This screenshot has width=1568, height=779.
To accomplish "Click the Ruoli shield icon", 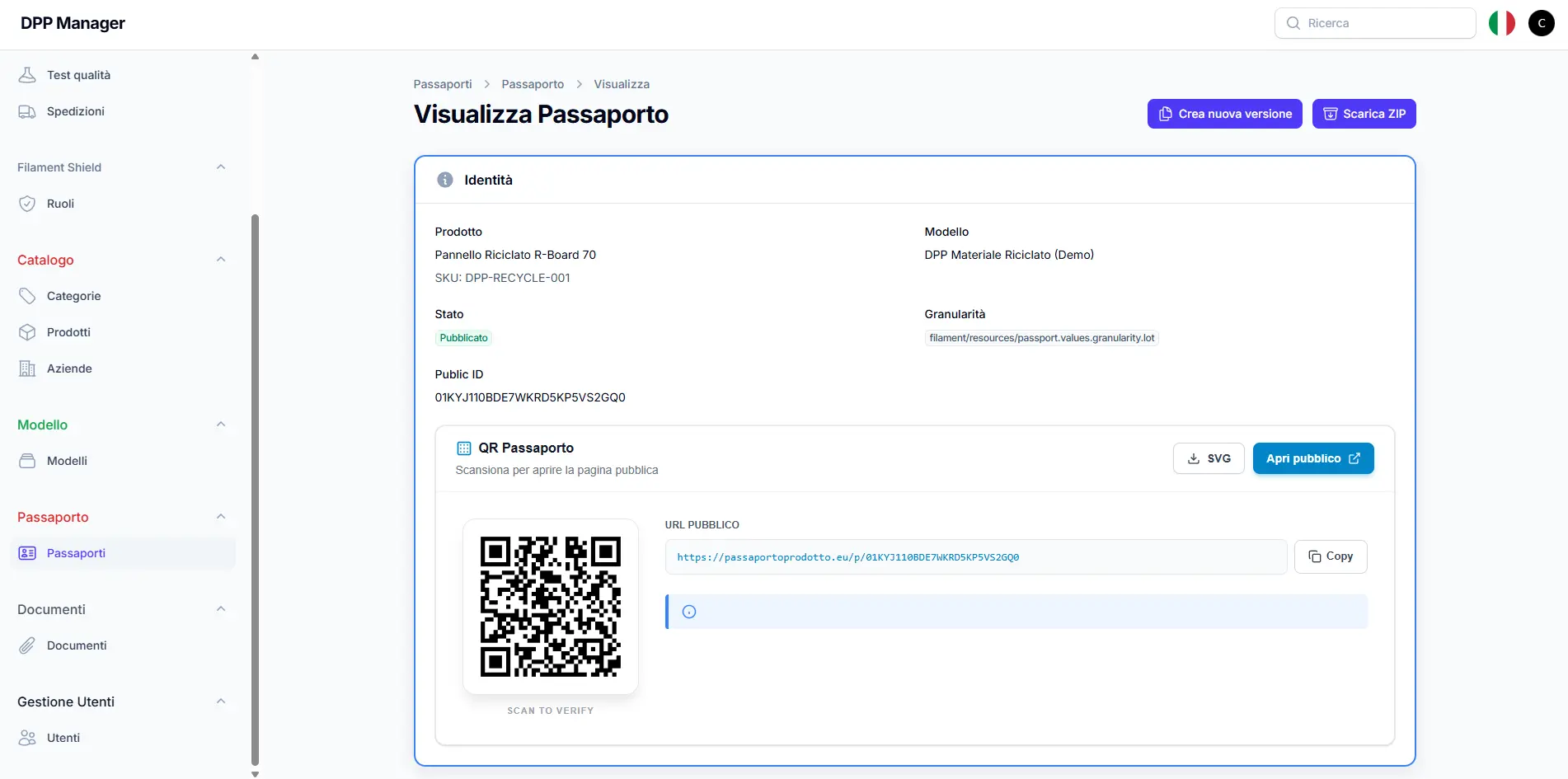I will [27, 204].
